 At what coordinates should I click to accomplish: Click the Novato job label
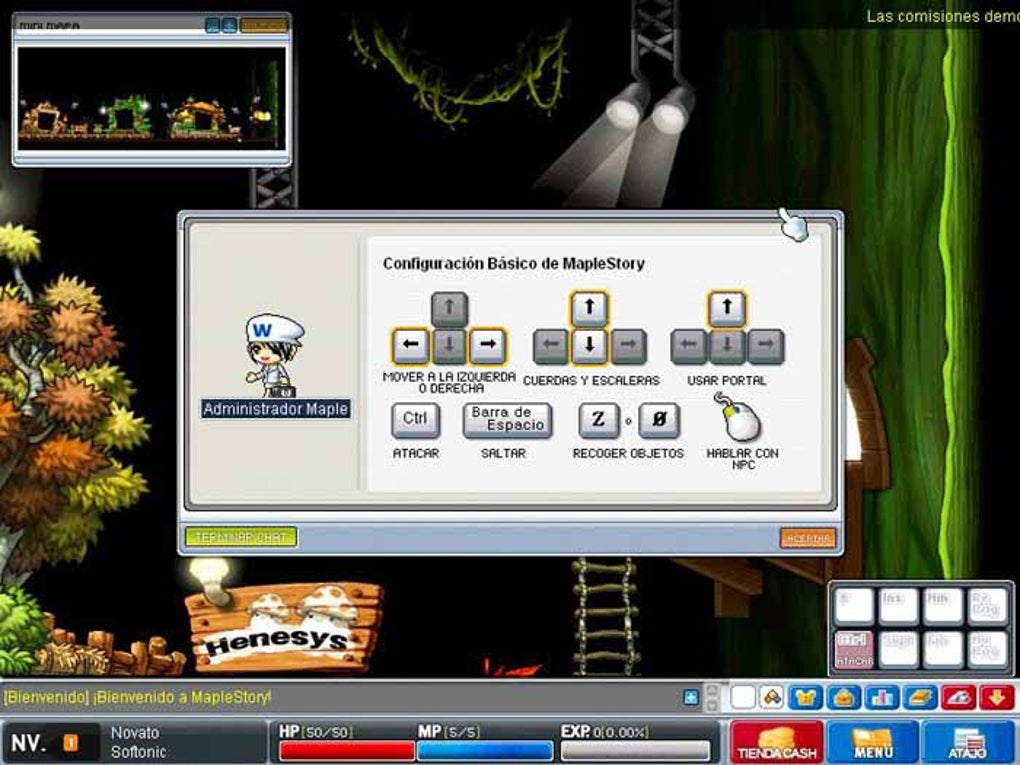[135, 733]
